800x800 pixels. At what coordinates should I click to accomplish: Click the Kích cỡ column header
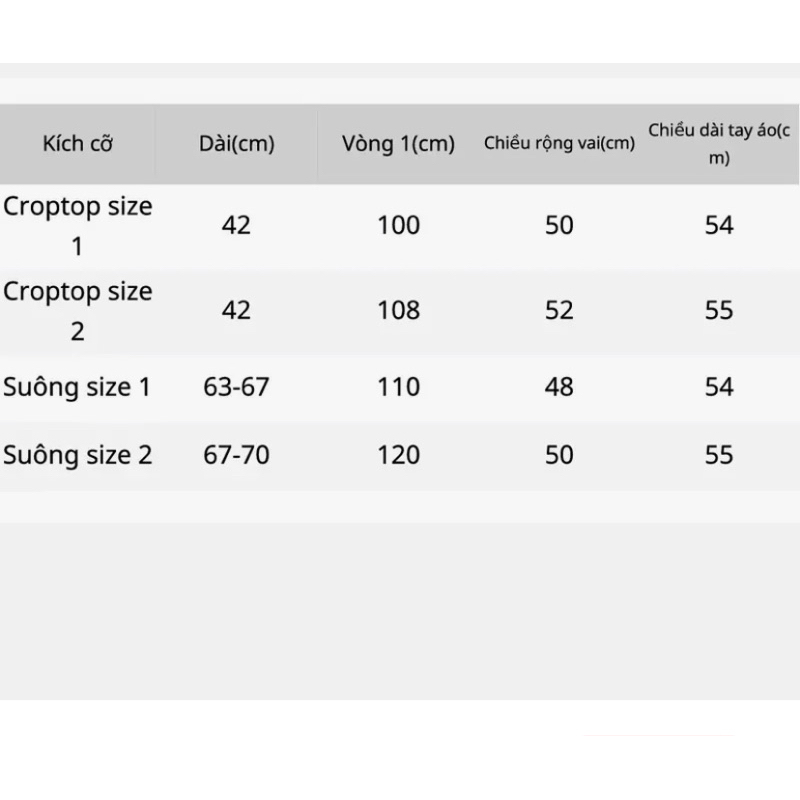click(x=78, y=144)
